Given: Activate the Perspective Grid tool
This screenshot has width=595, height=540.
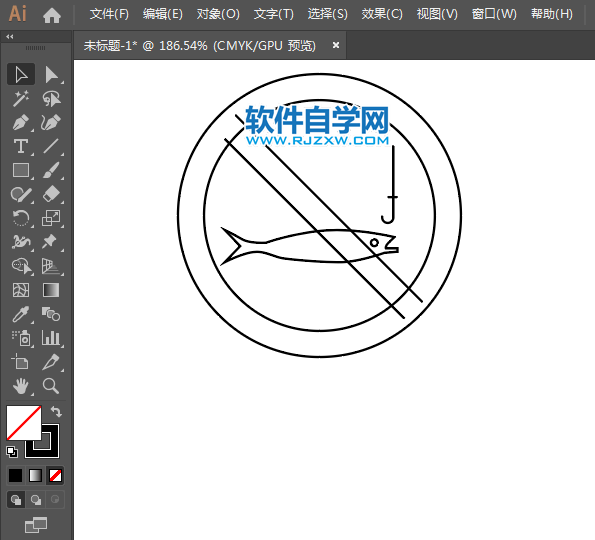Looking at the screenshot, I should point(51,266).
